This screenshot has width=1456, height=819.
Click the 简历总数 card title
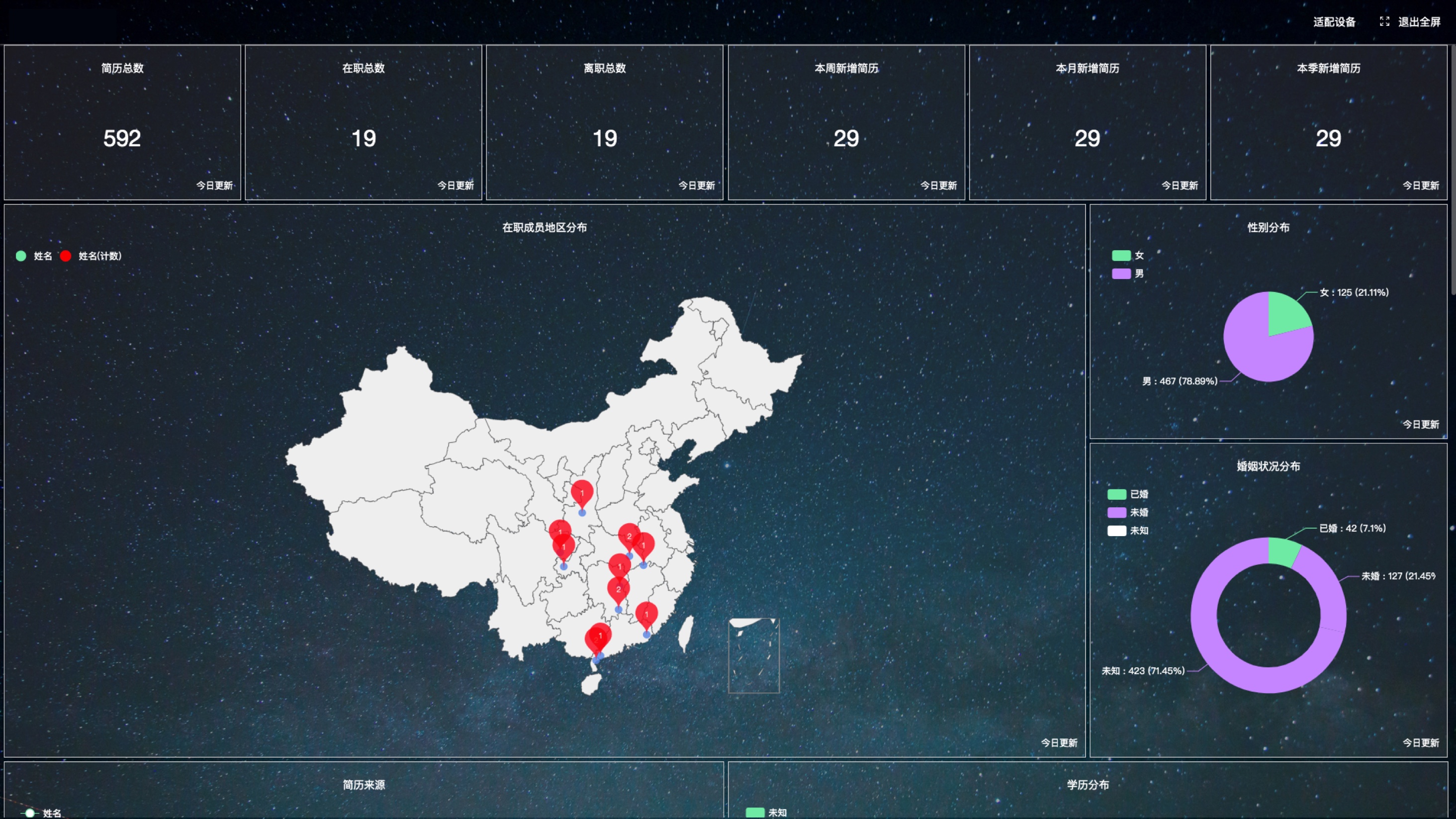122,68
